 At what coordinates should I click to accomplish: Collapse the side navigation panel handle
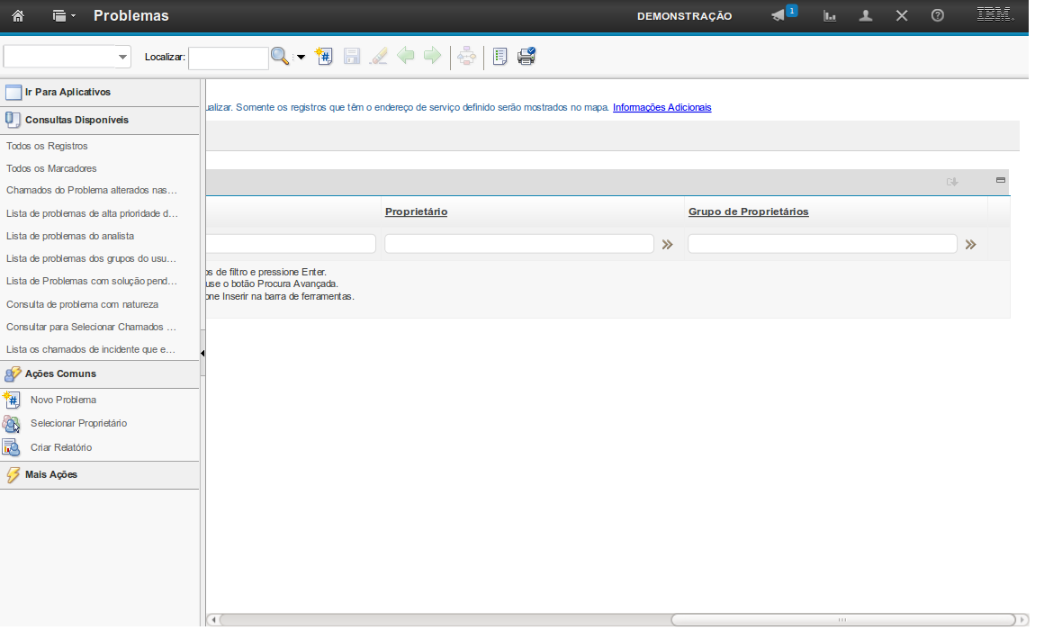point(203,353)
